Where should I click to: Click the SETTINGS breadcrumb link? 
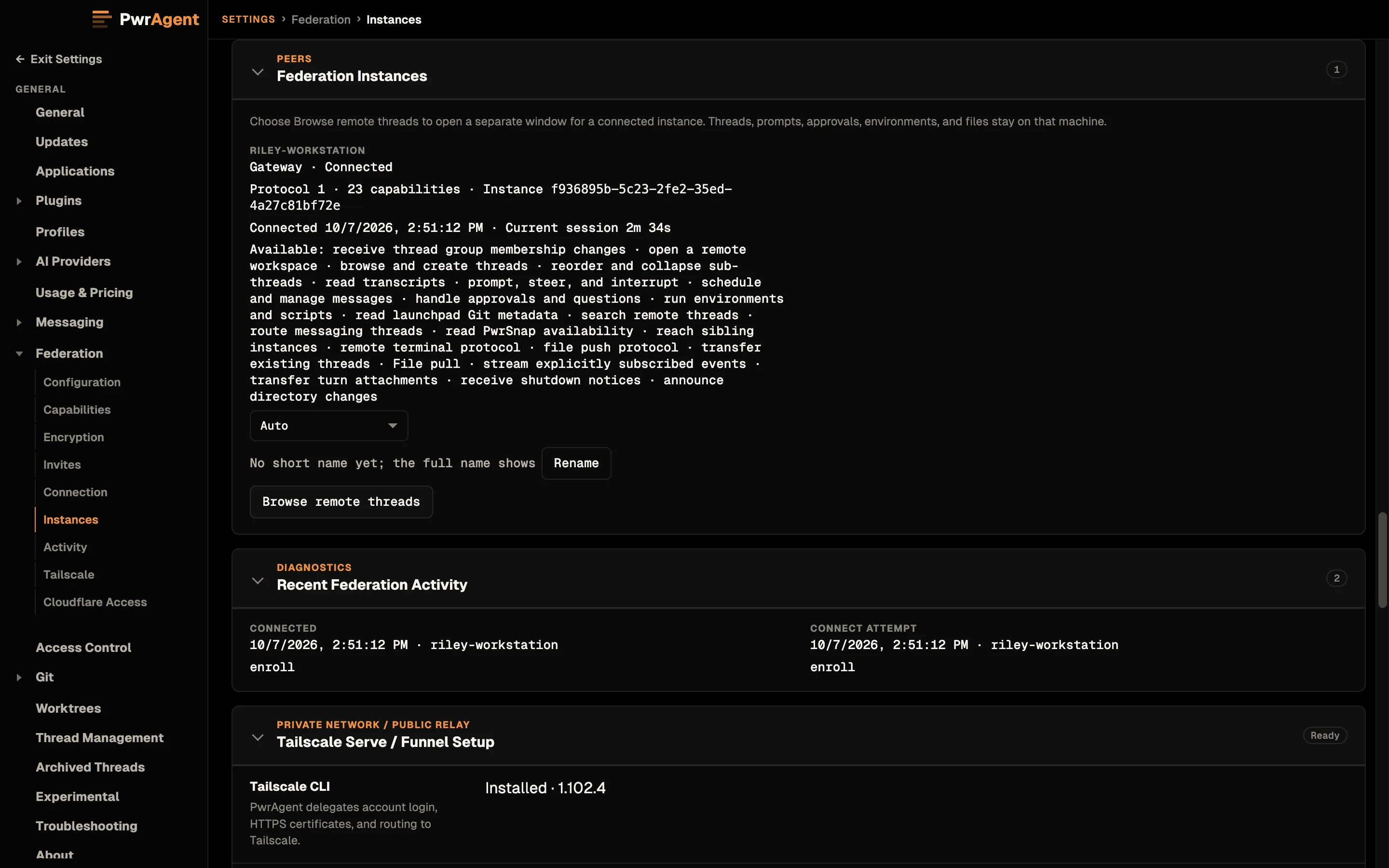tap(248, 19)
